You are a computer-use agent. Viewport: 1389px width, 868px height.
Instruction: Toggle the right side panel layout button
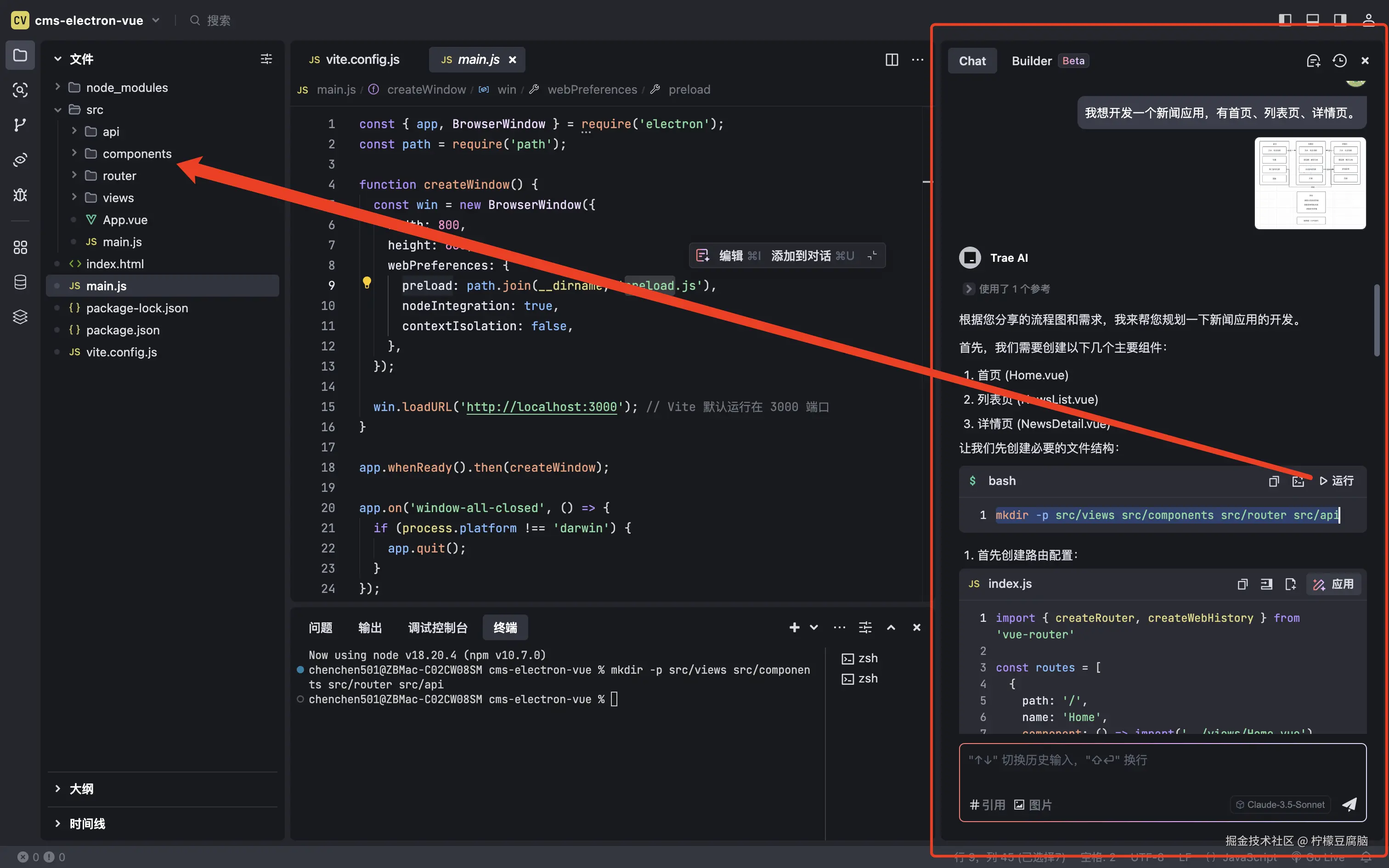1340,20
